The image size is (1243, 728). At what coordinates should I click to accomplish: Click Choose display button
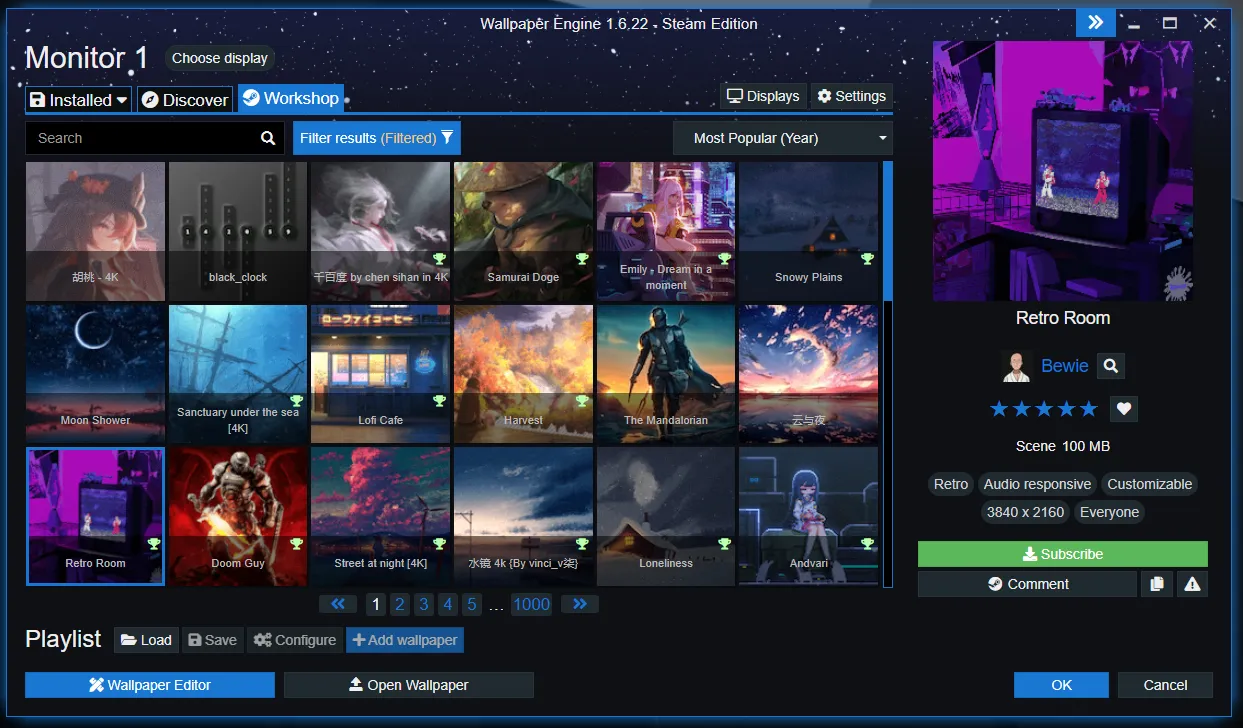(x=220, y=58)
